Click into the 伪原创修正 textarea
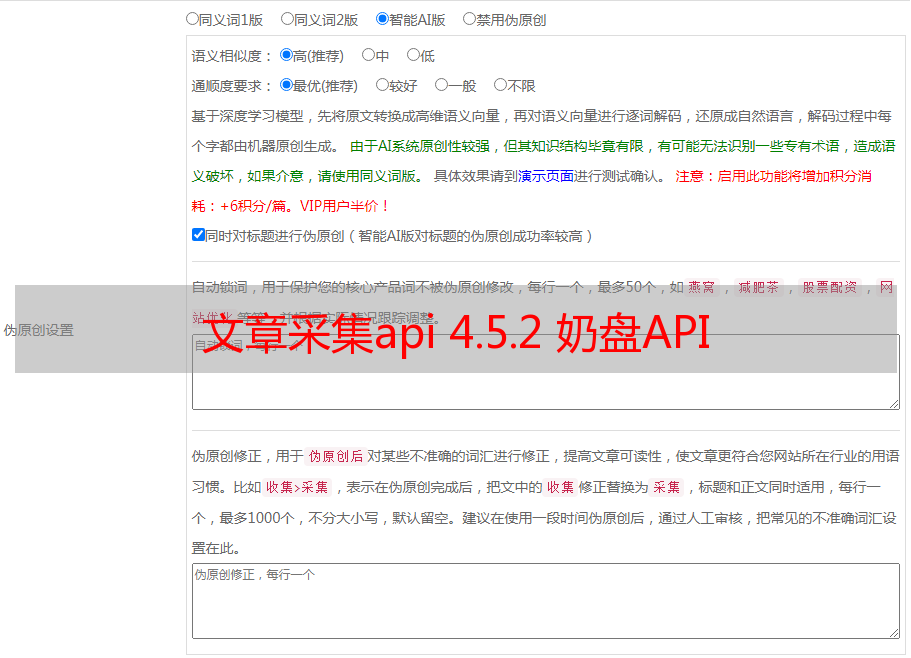 coord(546,601)
